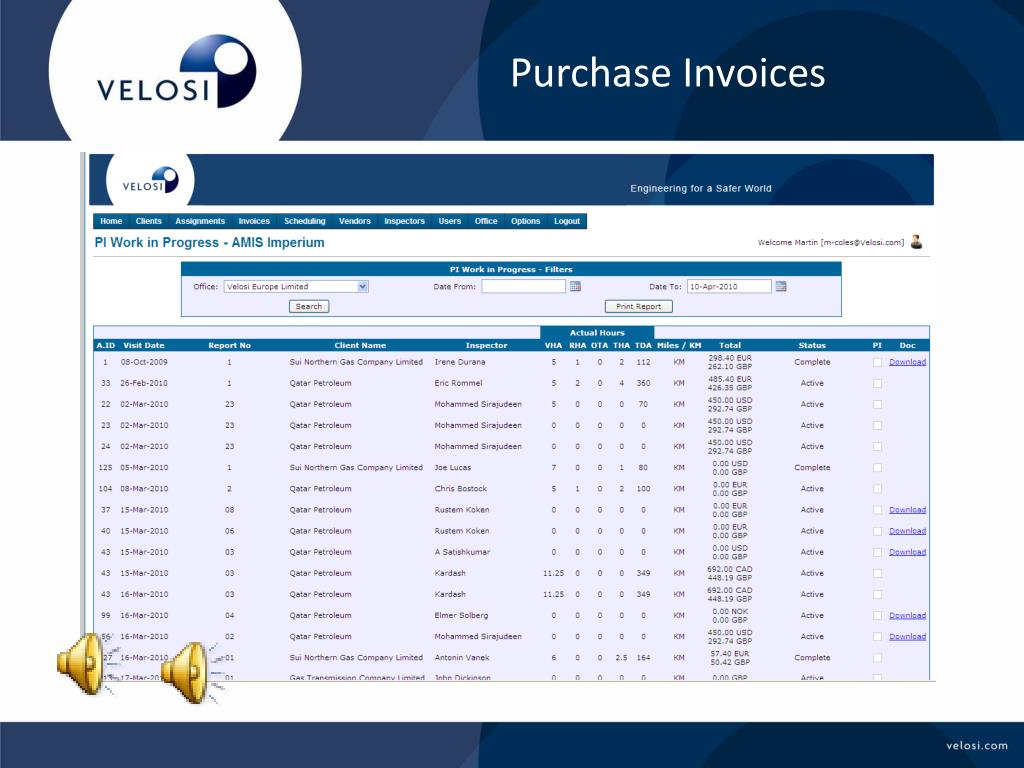The width and height of the screenshot is (1024, 768).
Task: Click the inspector name 'Joe Lucas'
Action: coord(453,468)
